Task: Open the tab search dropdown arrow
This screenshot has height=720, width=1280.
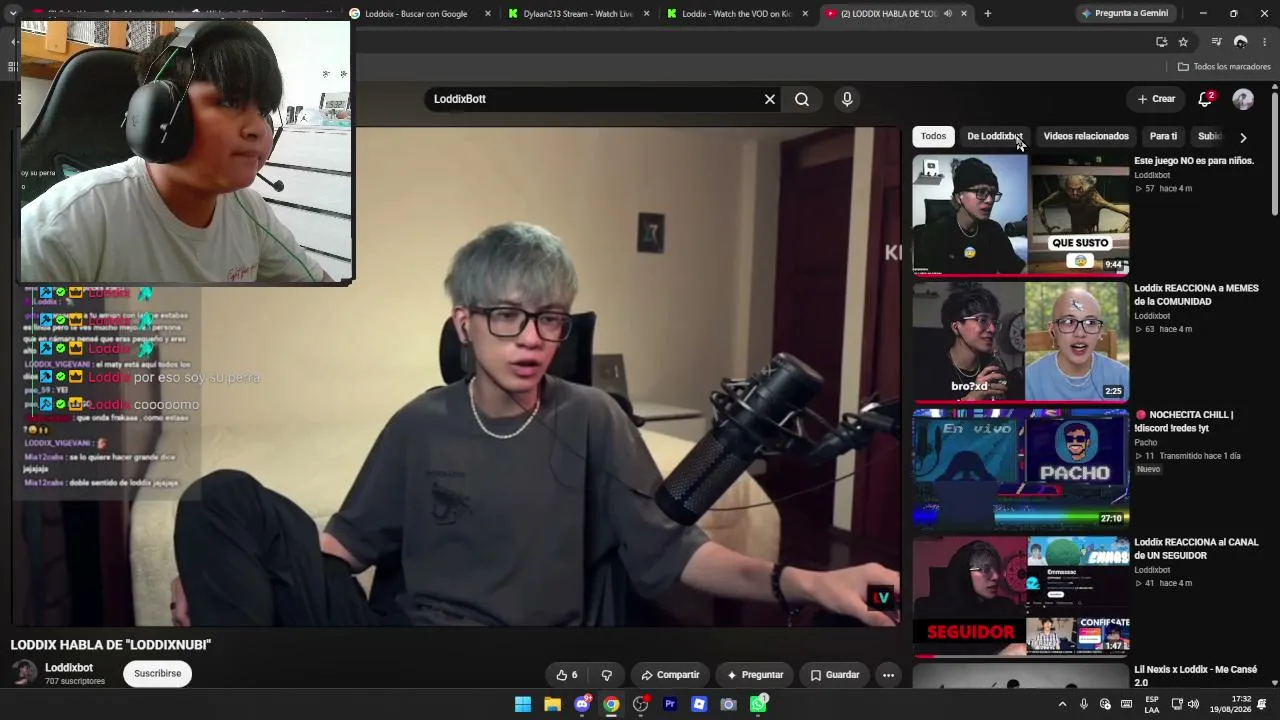Action: pyautogui.click(x=13, y=14)
